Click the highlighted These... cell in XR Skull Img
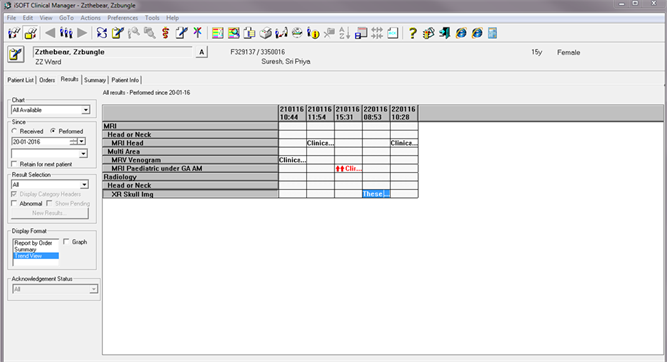The width and height of the screenshot is (667, 362). [x=376, y=194]
